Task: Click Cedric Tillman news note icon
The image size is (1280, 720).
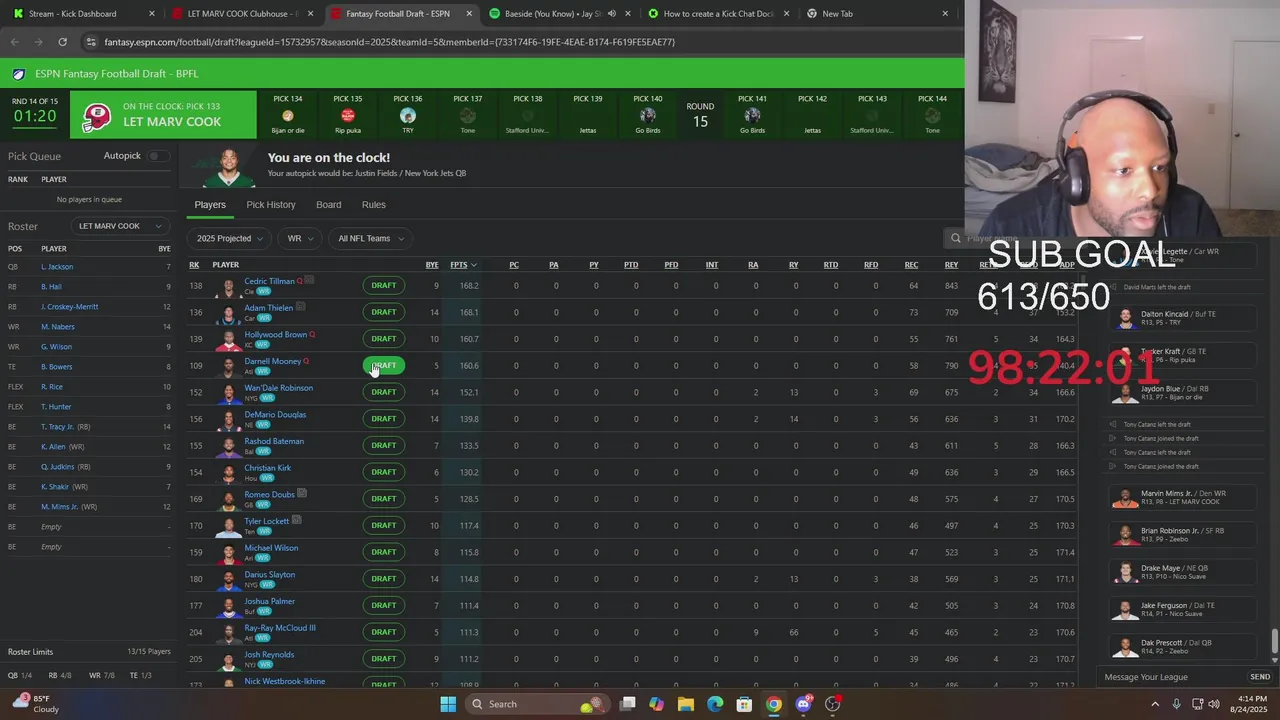Action: point(310,281)
